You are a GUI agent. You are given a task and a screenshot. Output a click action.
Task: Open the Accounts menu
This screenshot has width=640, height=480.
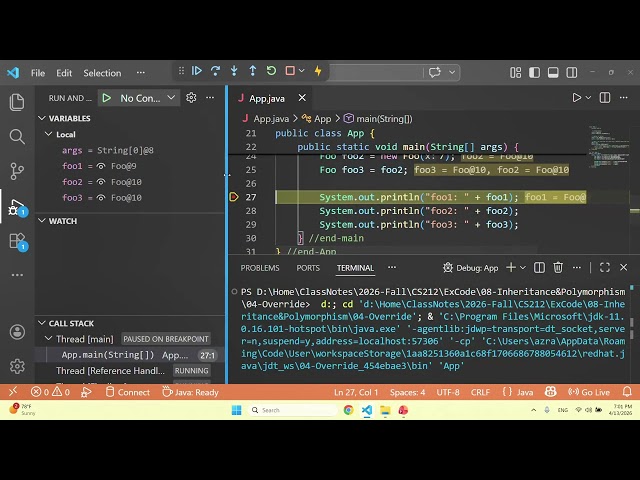coord(17,332)
